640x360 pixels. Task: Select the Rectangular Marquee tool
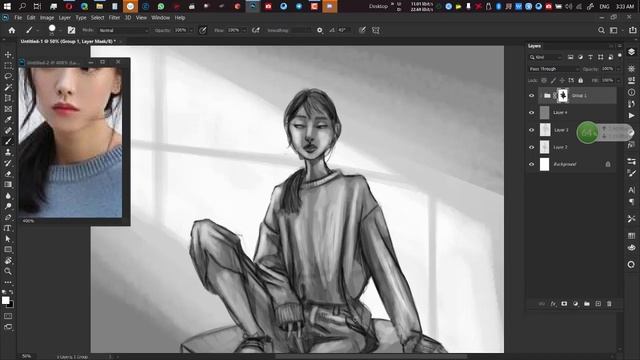point(8,66)
